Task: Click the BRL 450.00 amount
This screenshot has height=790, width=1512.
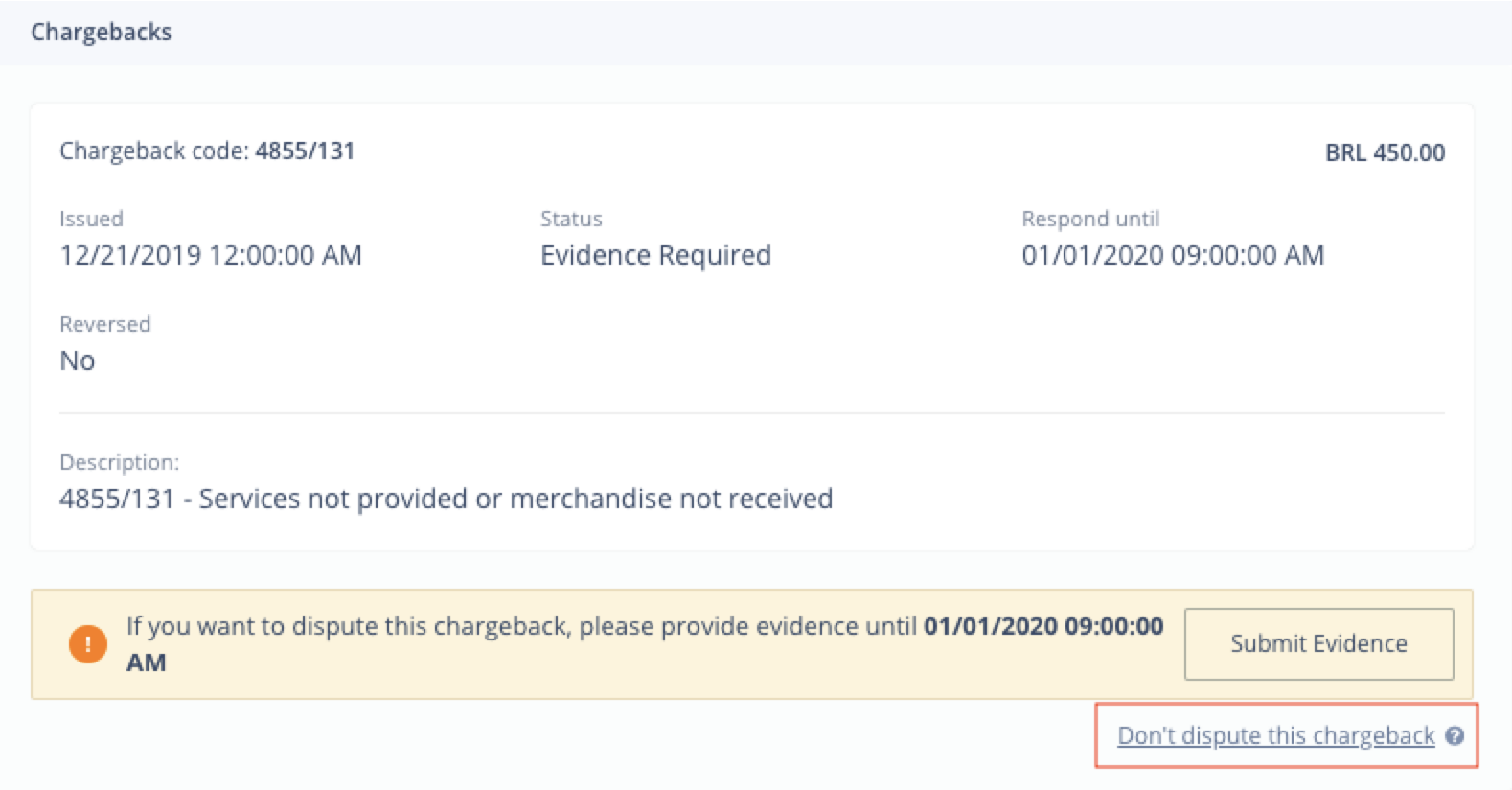Action: (1386, 151)
